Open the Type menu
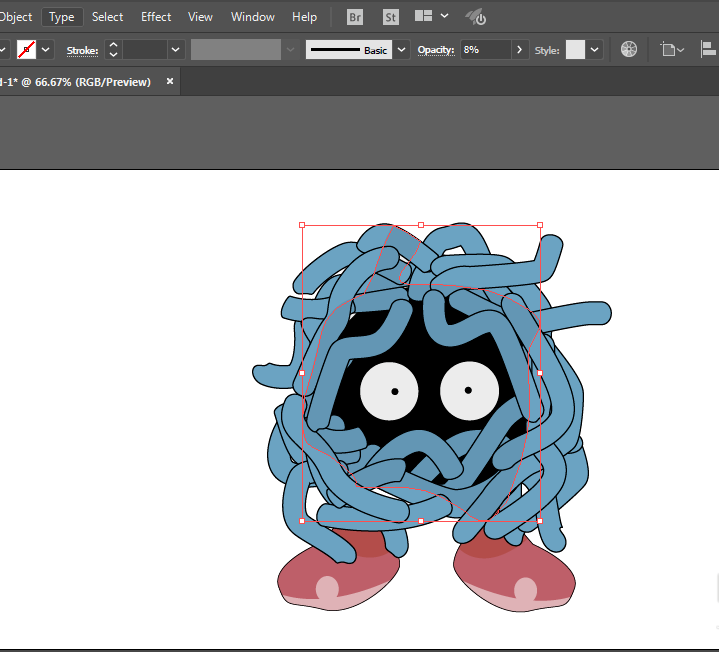 [62, 17]
